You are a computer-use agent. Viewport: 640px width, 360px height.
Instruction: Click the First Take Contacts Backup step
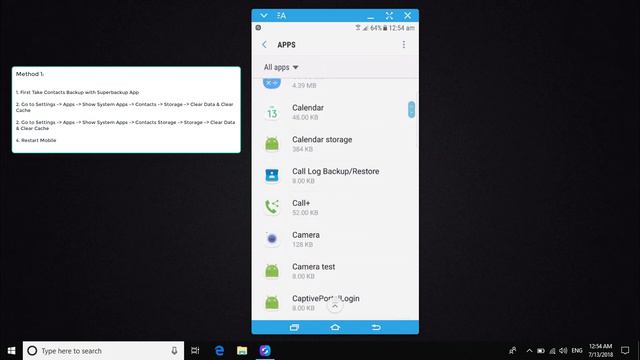click(x=77, y=92)
